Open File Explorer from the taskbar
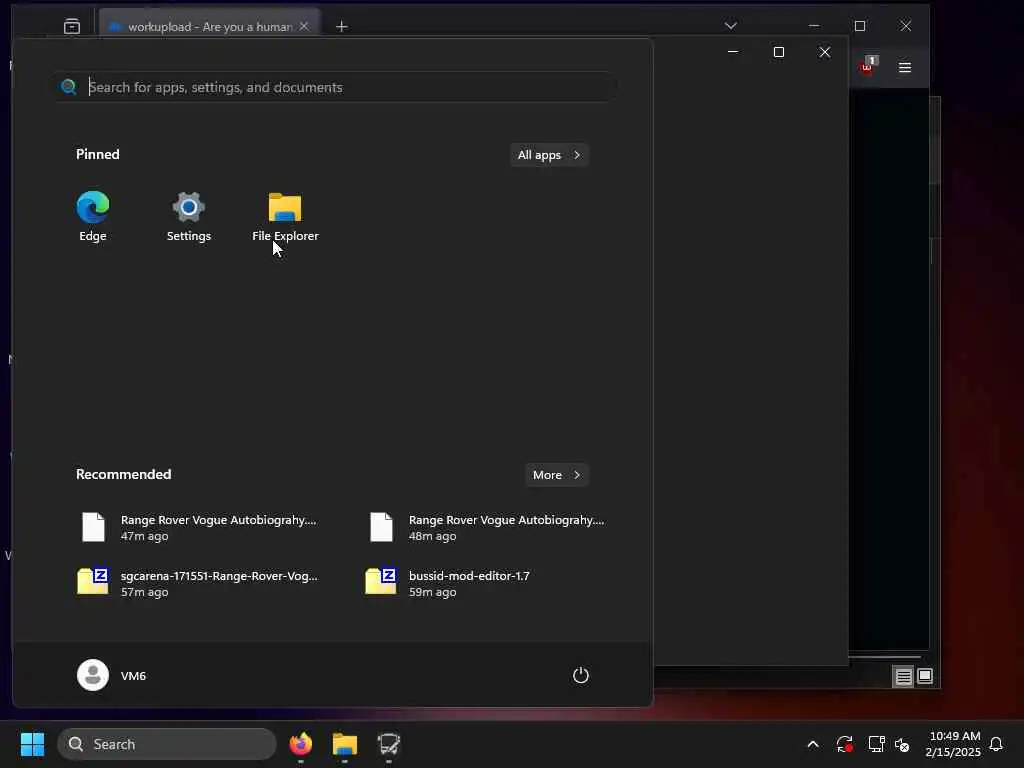Image resolution: width=1024 pixels, height=768 pixels. coord(345,744)
